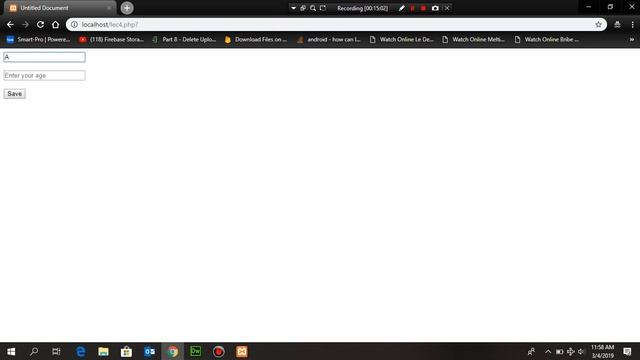640x360 pixels.
Task: Click the incognito icon beside the address bar
Action: point(617,24)
